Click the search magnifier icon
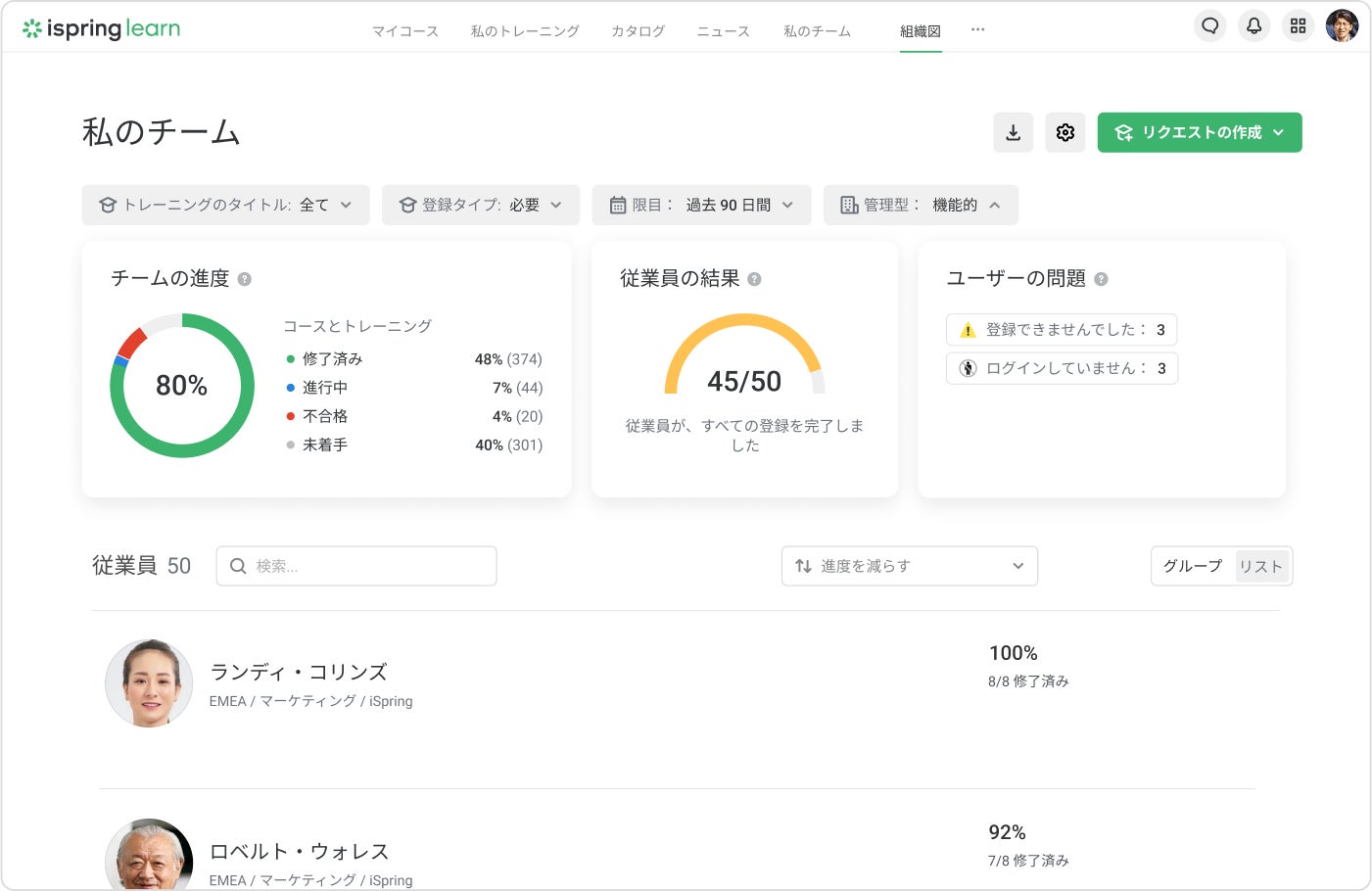This screenshot has height=891, width=1372. pos(238,566)
